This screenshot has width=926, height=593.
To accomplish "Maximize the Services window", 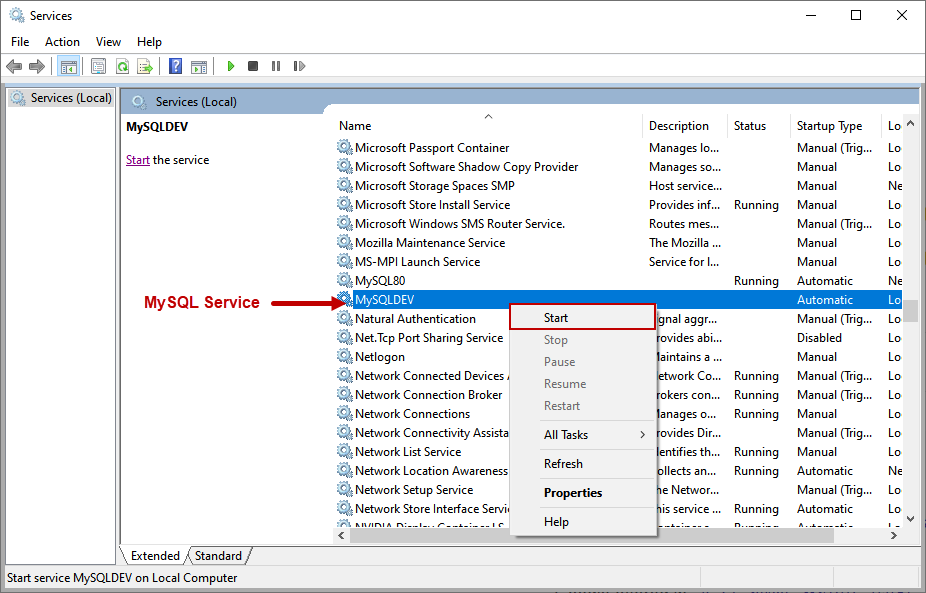I will (x=856, y=15).
